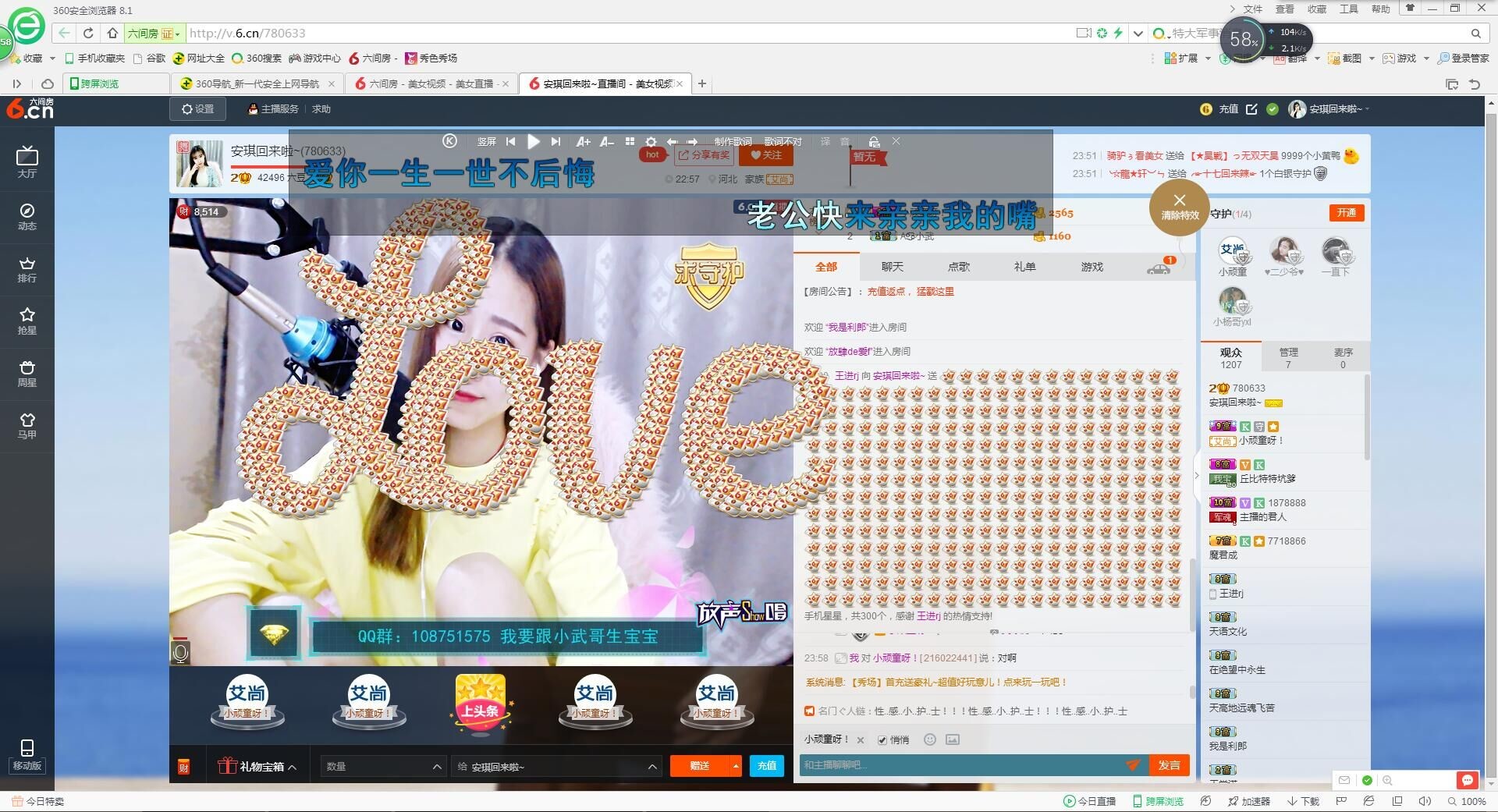1498x812 pixels.
Task: Click the 清除特效 clear effects button
Action: tap(1180, 207)
